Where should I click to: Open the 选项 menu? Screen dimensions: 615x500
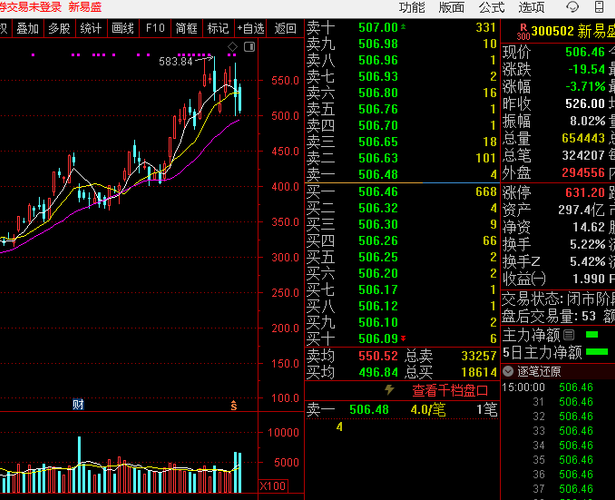(531, 7)
